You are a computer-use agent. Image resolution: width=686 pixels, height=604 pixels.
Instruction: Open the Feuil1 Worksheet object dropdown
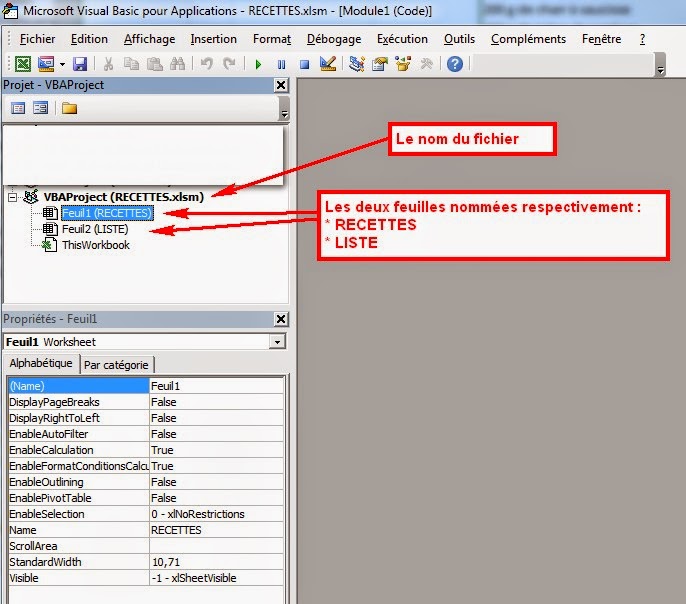[x=277, y=342]
